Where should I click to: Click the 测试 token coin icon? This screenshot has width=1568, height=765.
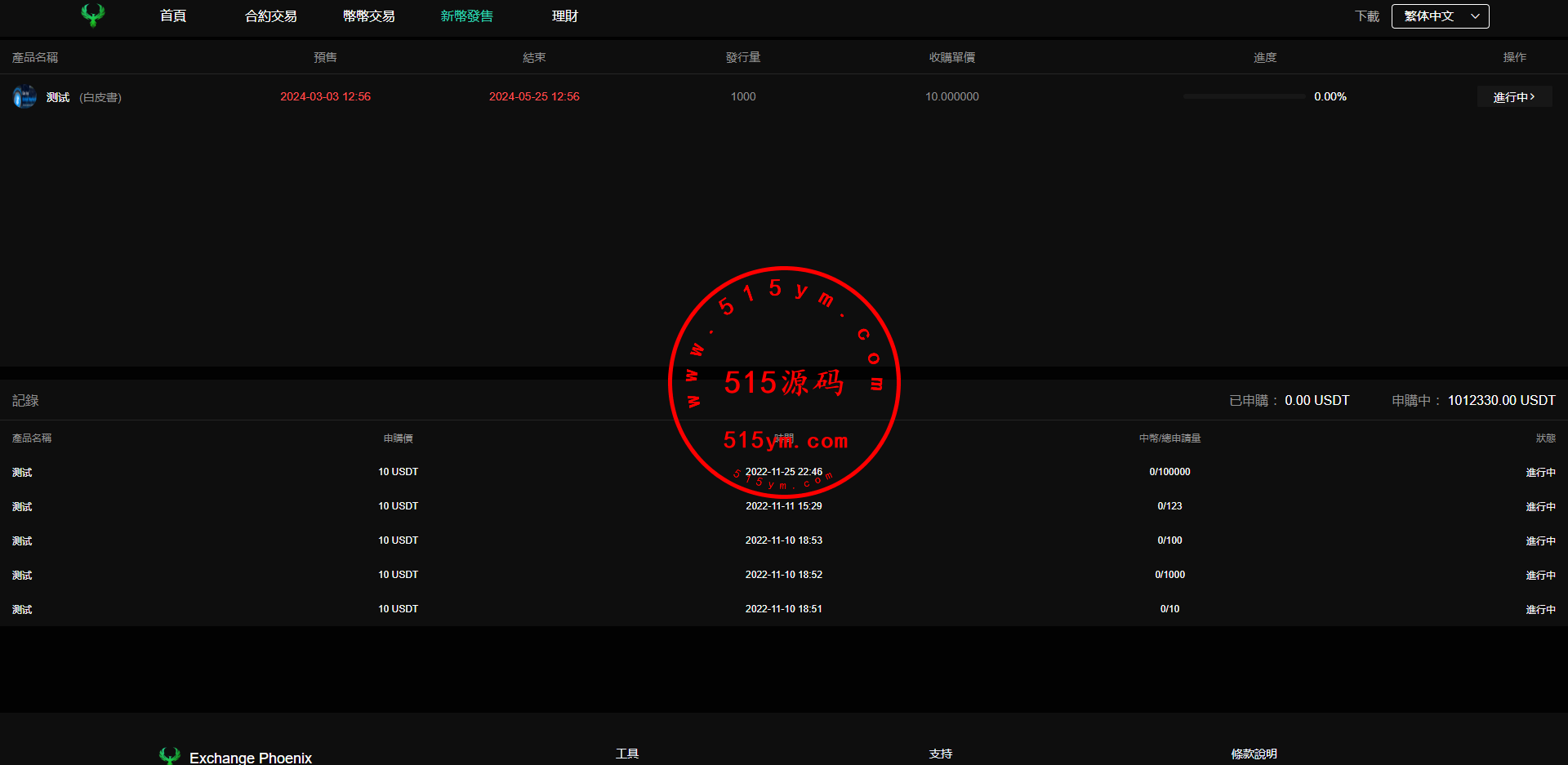pos(24,96)
